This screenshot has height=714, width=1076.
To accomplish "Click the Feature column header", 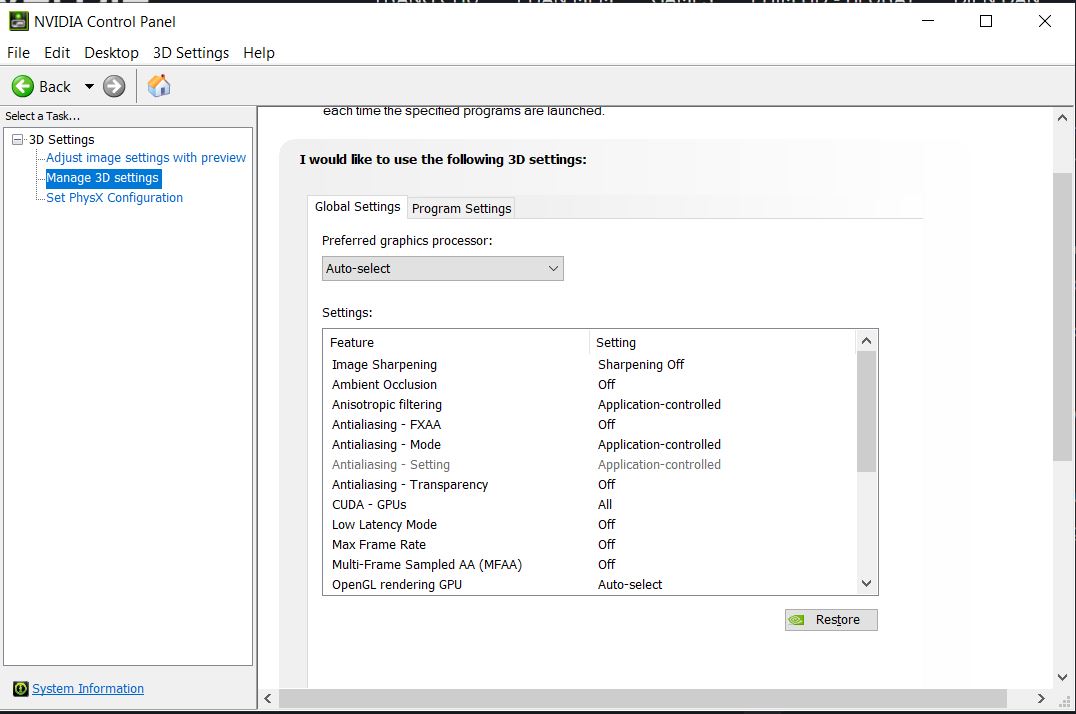I will pos(456,343).
